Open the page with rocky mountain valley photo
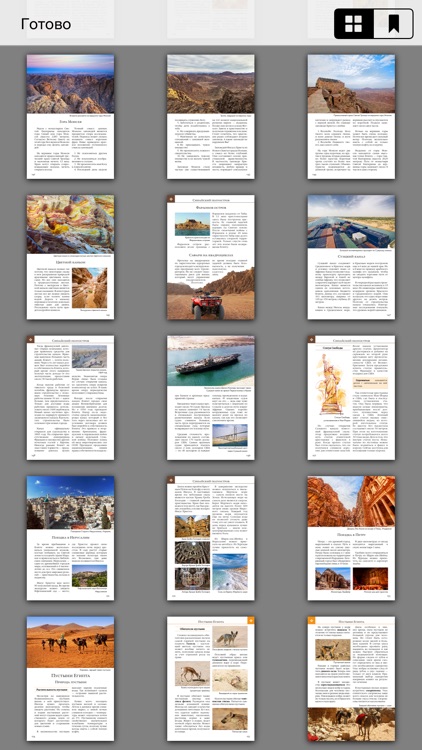The height and width of the screenshot is (750, 422). [x=211, y=117]
